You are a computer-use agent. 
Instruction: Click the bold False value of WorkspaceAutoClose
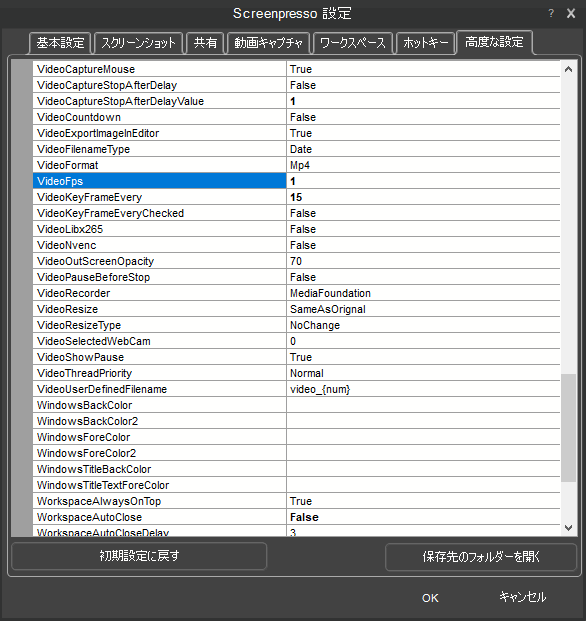coord(423,517)
